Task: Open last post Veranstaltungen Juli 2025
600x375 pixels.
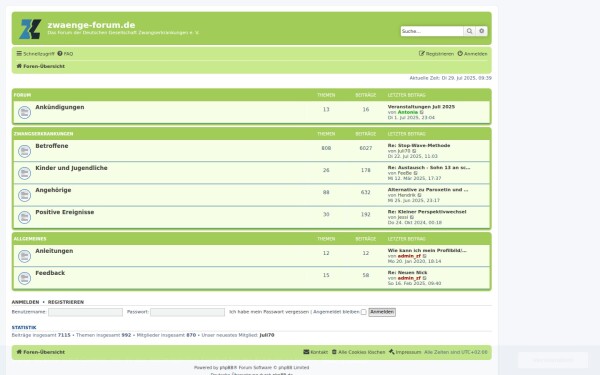Action: [421, 107]
